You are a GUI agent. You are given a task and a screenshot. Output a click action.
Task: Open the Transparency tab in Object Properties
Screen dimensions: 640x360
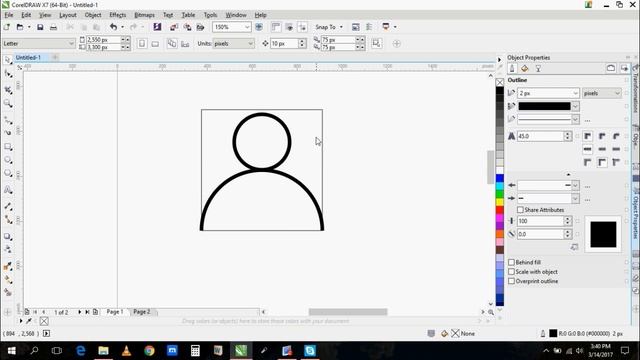click(x=538, y=69)
